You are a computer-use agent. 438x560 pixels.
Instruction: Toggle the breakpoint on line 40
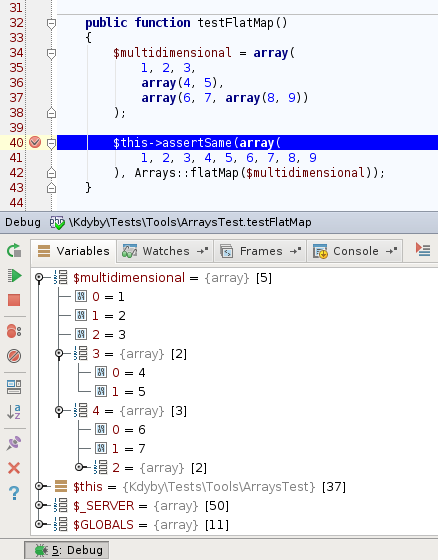click(35, 142)
